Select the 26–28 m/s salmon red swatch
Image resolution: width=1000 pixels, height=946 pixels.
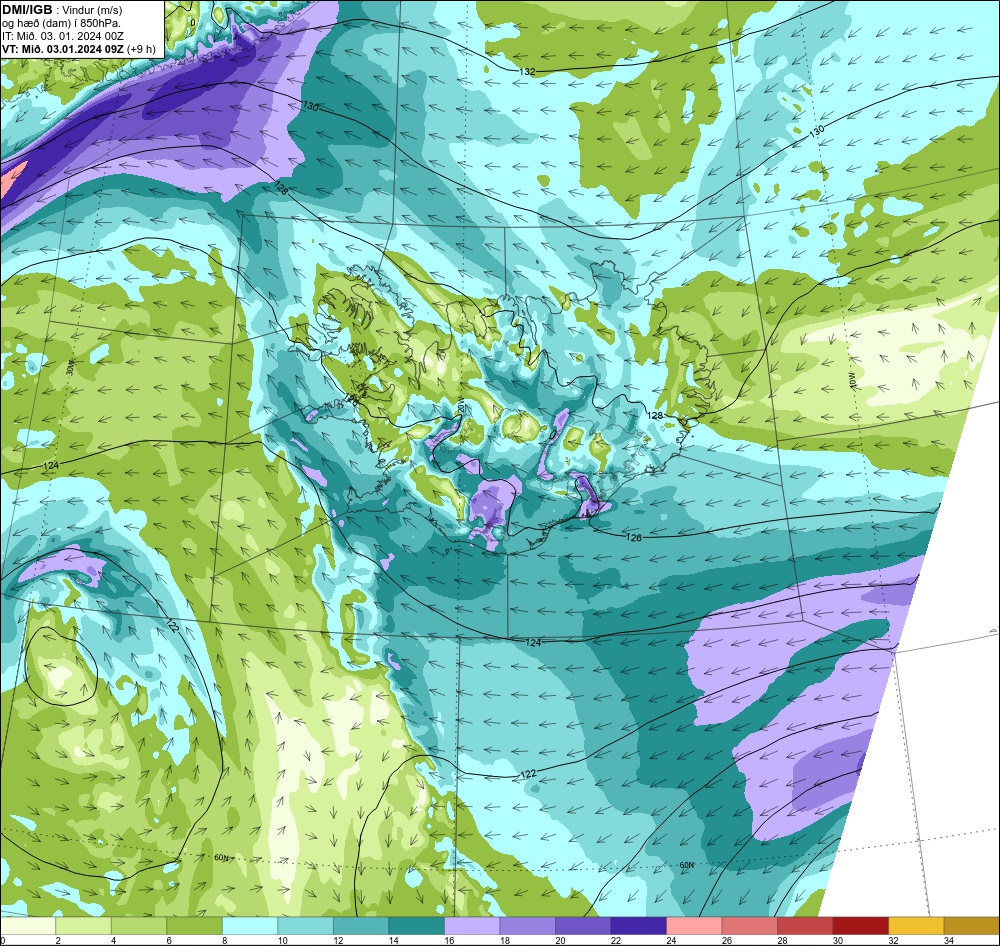tap(749, 926)
